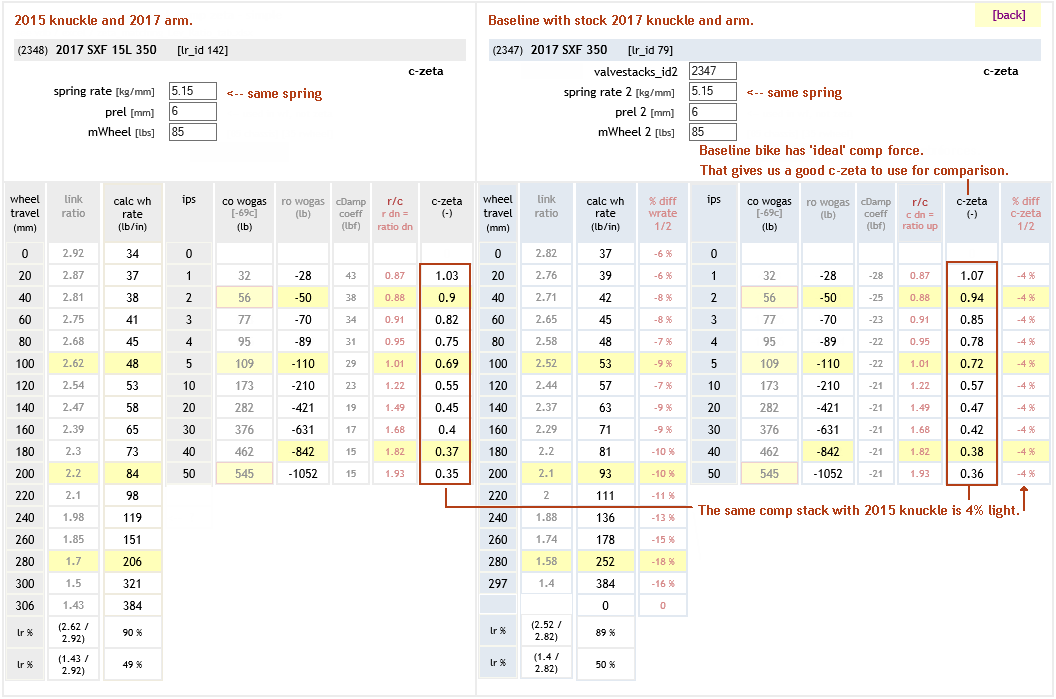Click the [back] link
The image size is (1056, 699).
pos(1008,15)
